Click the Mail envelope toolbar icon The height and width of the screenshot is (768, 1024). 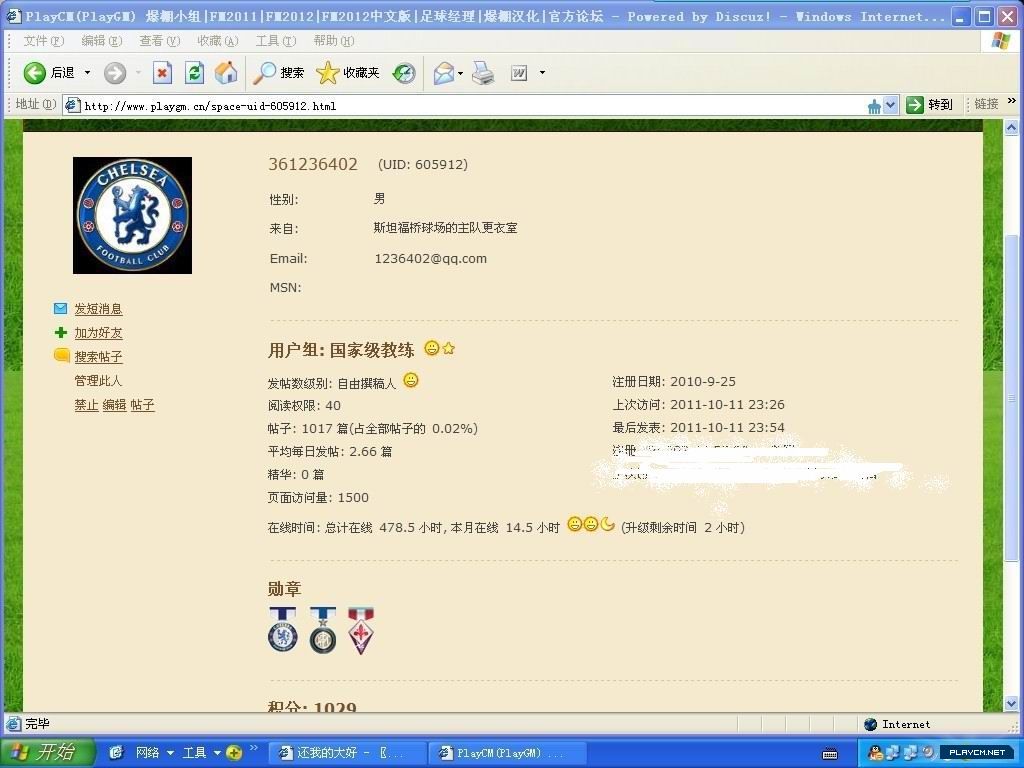pos(443,73)
